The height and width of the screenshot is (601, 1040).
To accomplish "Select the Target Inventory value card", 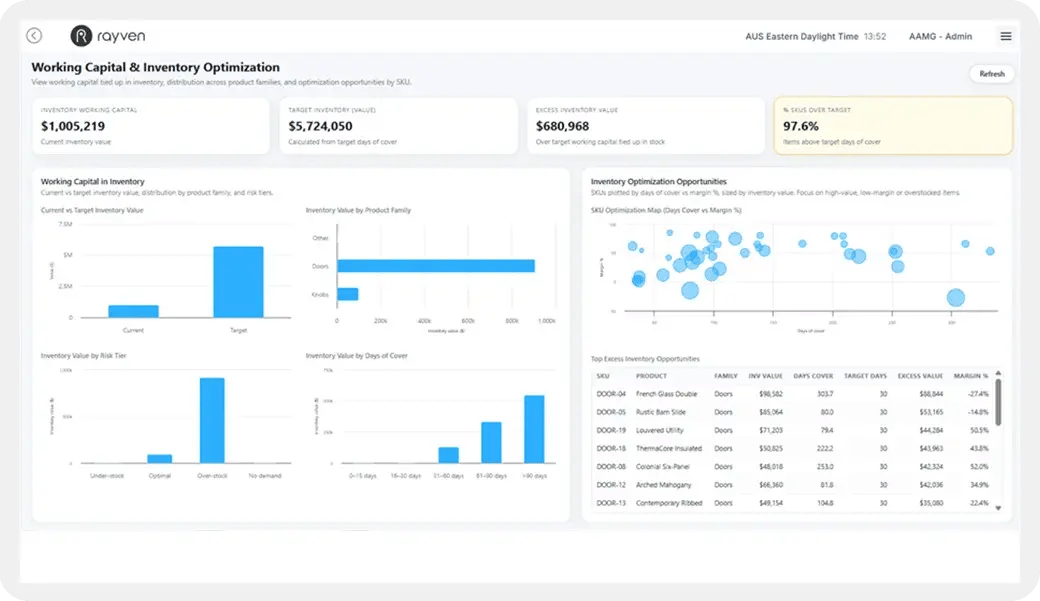I will 398,125.
